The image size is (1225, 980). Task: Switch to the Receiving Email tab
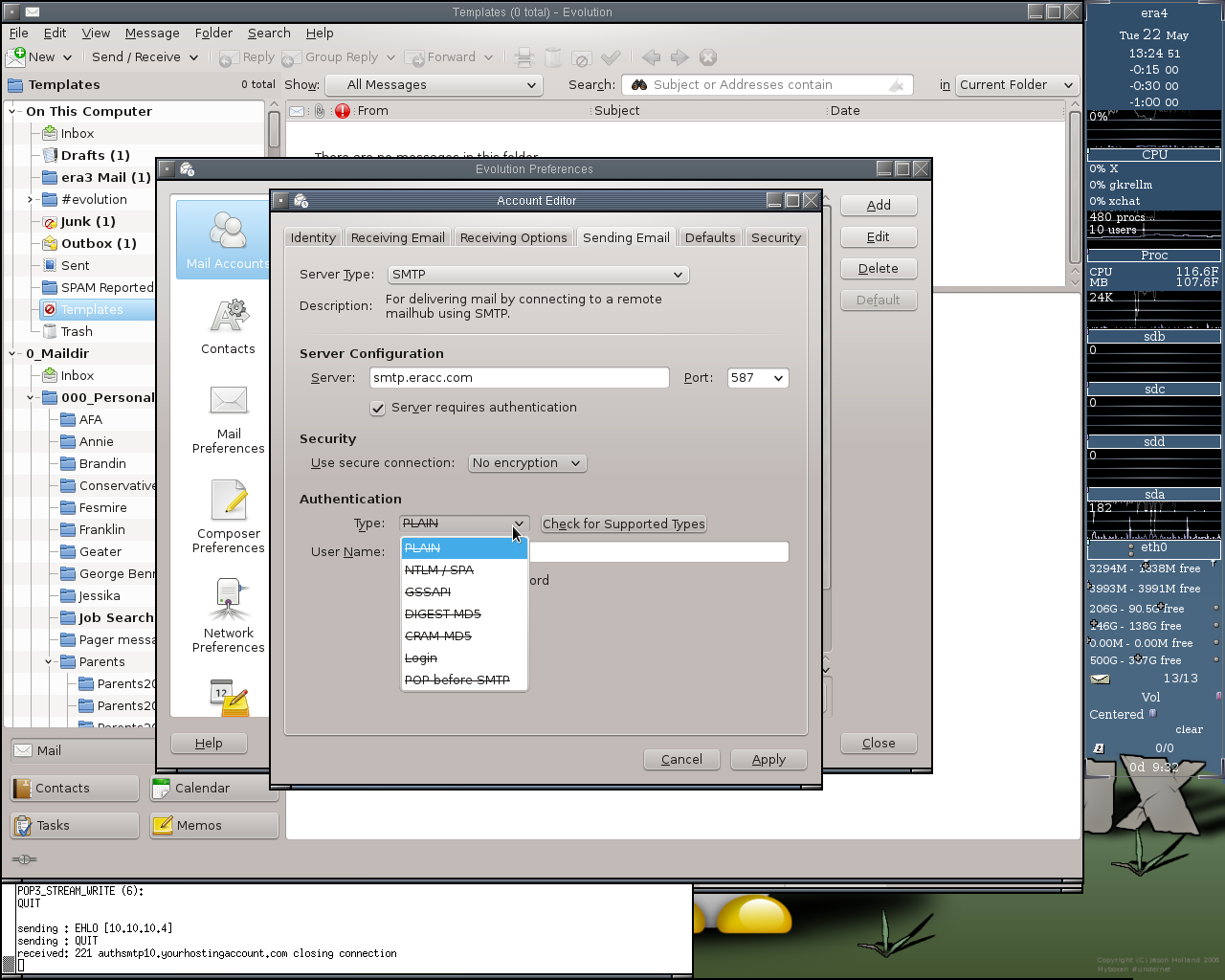[397, 238]
